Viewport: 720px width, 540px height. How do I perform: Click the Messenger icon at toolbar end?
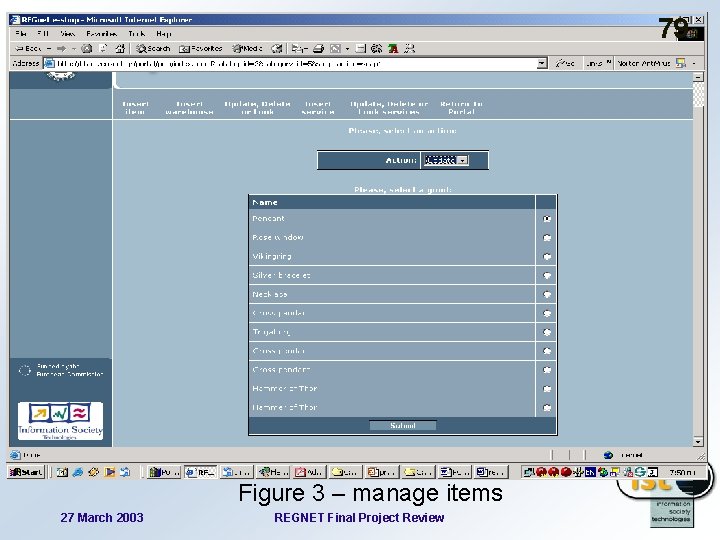[410, 48]
